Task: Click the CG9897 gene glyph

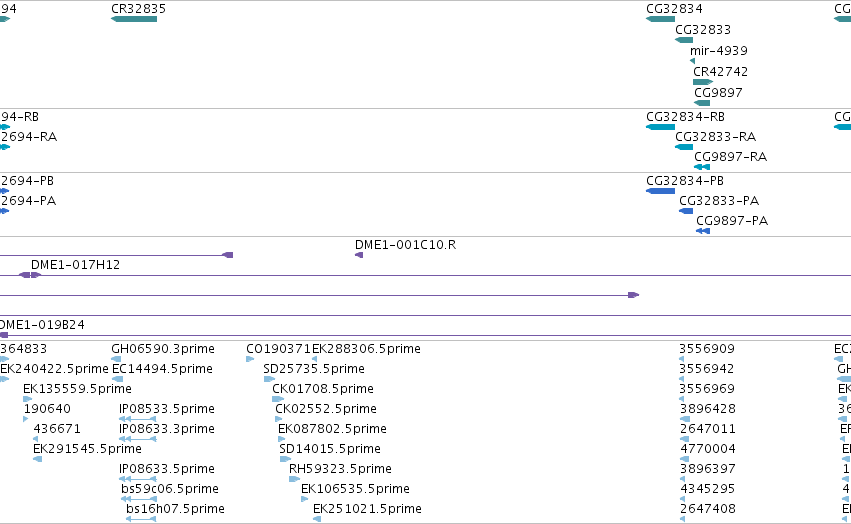Action: click(x=702, y=103)
